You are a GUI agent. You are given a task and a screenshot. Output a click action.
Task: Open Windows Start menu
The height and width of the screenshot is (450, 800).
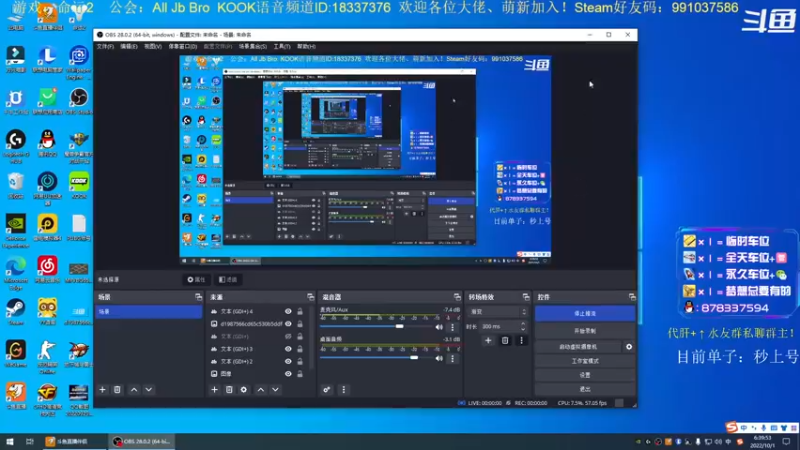point(9,442)
